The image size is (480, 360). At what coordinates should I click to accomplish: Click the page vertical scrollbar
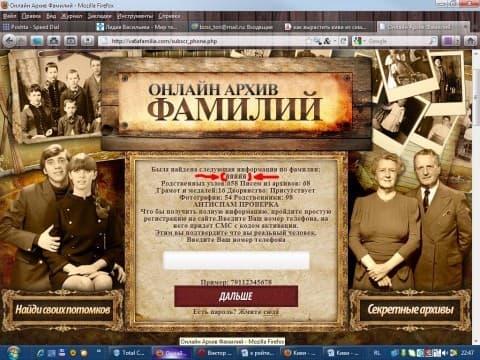(475, 197)
